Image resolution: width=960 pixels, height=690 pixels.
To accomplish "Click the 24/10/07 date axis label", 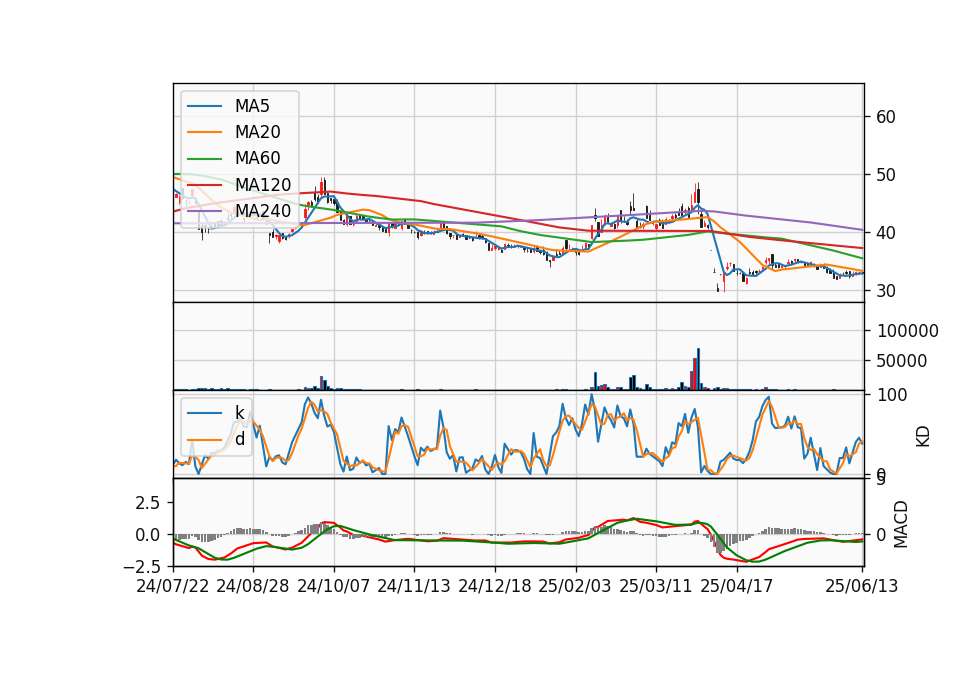I will click(x=334, y=587).
